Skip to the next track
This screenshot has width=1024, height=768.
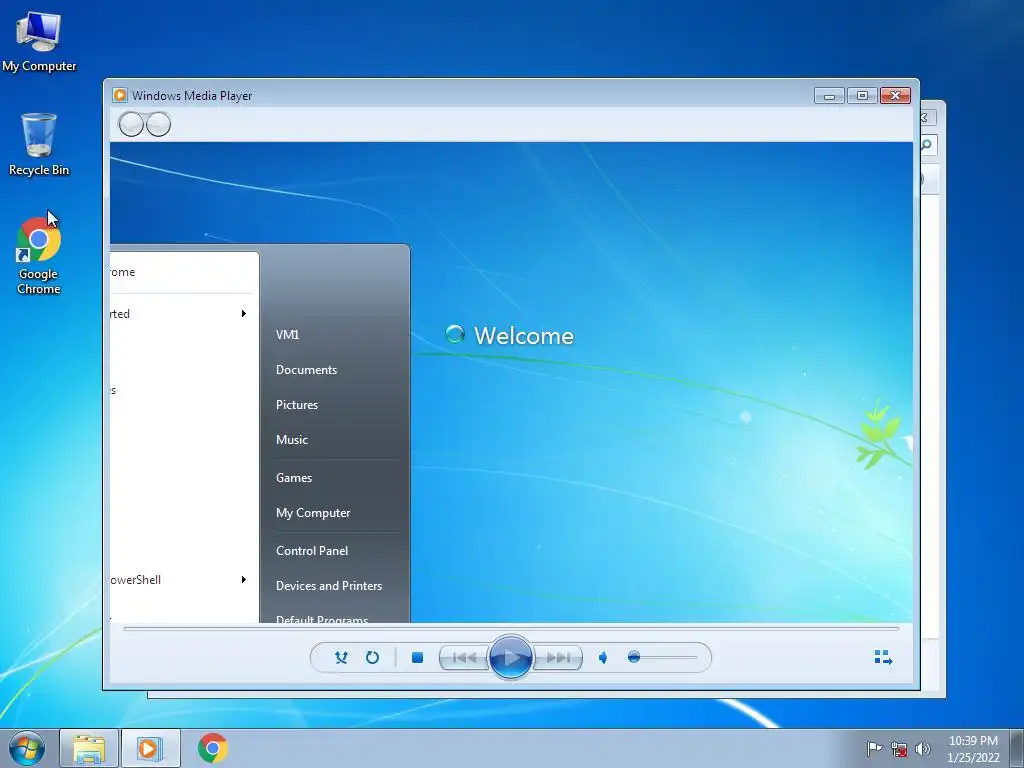[x=558, y=658]
